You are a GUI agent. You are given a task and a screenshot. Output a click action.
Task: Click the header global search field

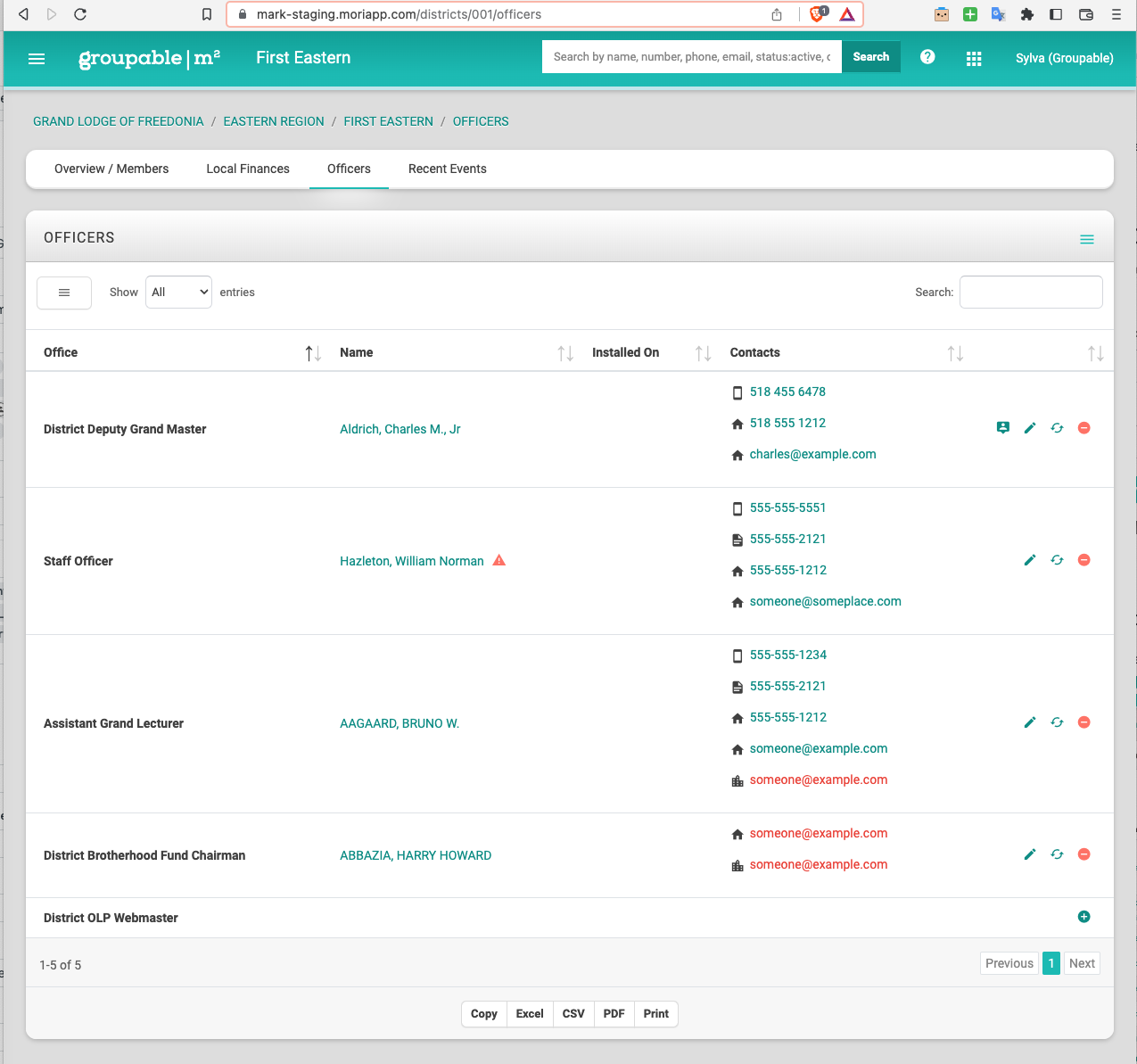click(x=692, y=57)
